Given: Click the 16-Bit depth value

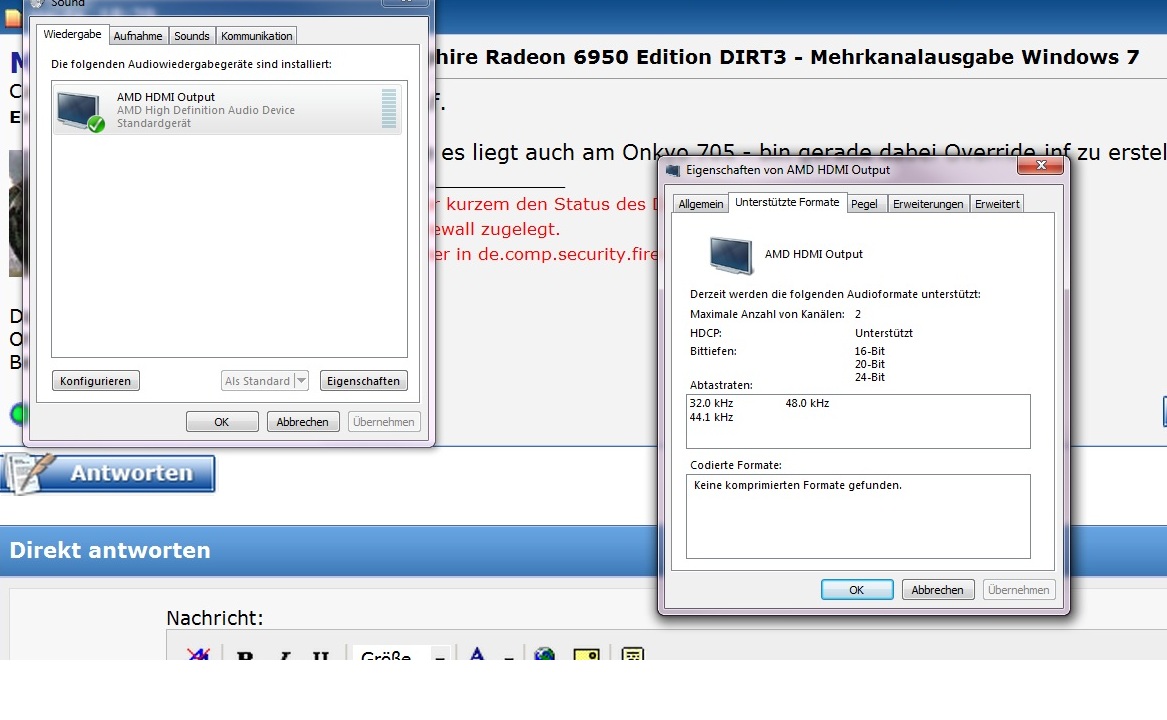Looking at the screenshot, I should [x=869, y=351].
